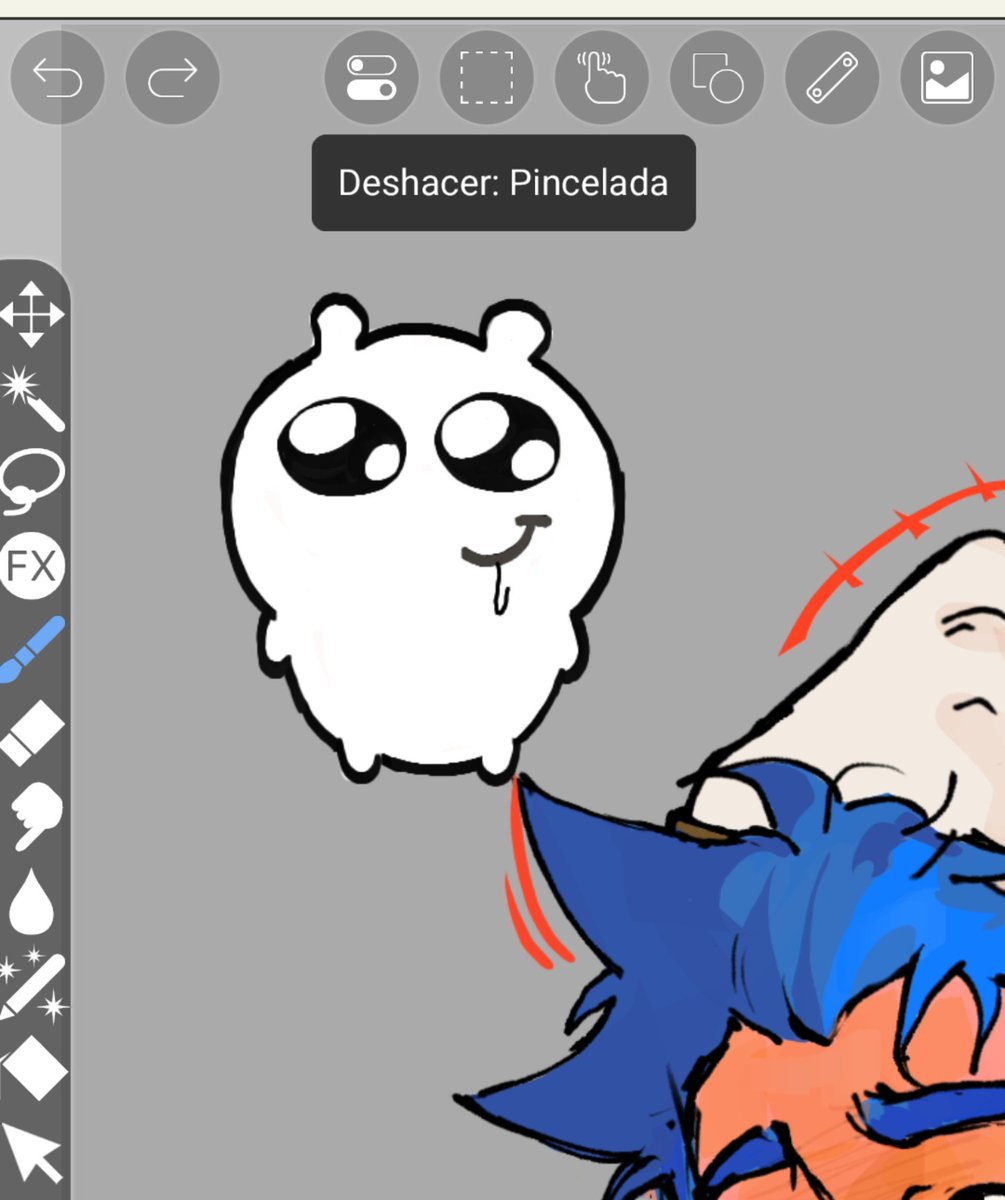Select the blue Brush tool

tap(32, 650)
